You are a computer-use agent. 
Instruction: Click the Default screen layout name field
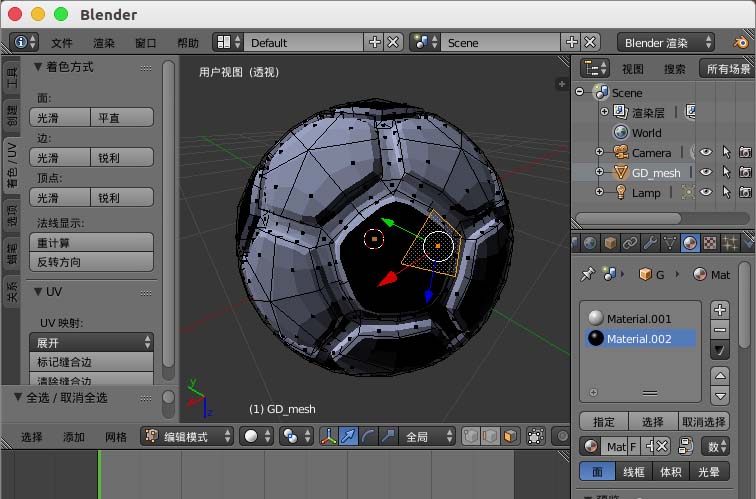(304, 43)
